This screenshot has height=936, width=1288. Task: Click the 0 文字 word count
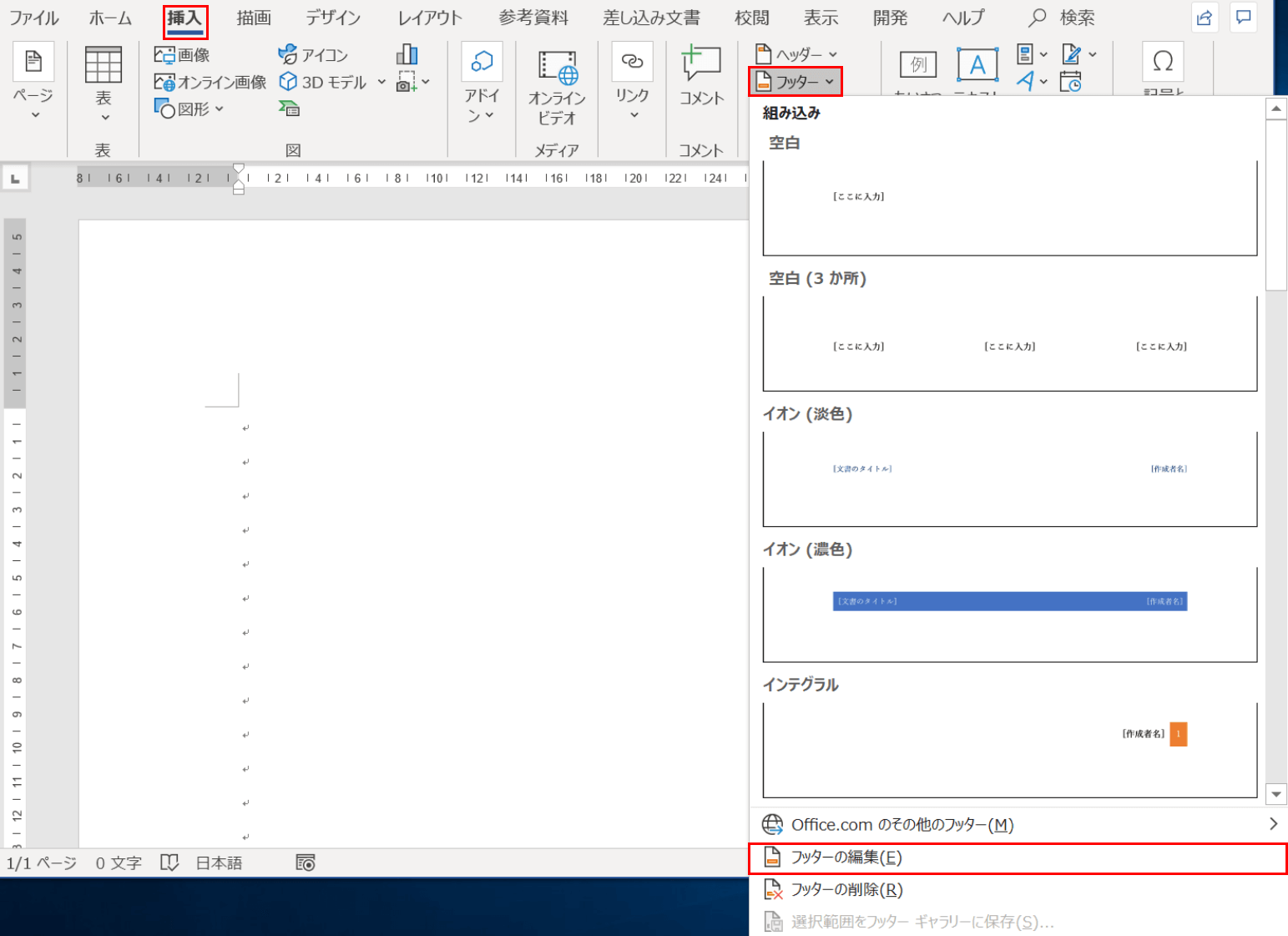point(119,863)
